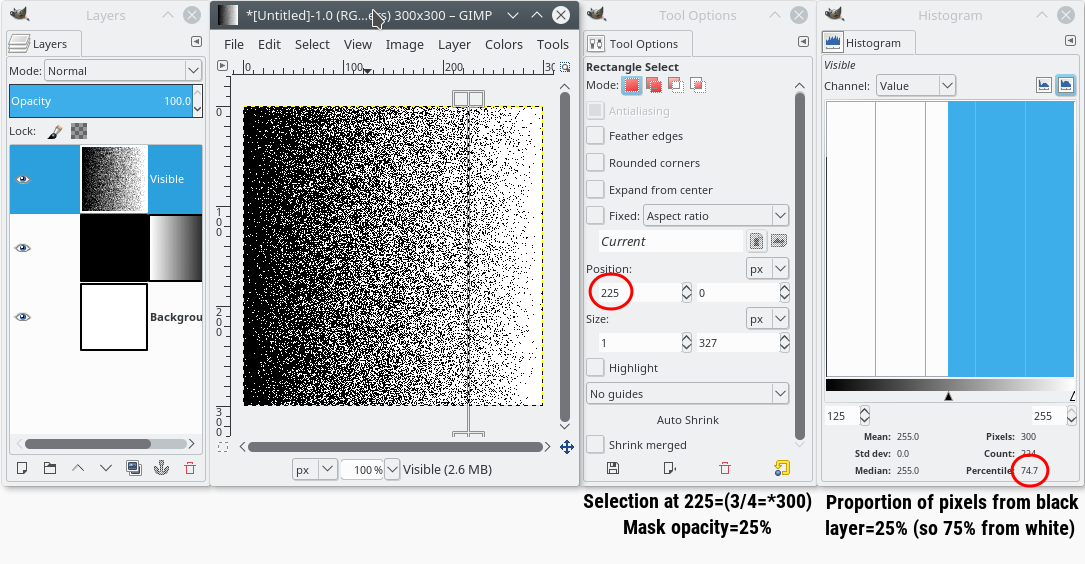Enable Expand from center option
1085x564 pixels.
595,190
